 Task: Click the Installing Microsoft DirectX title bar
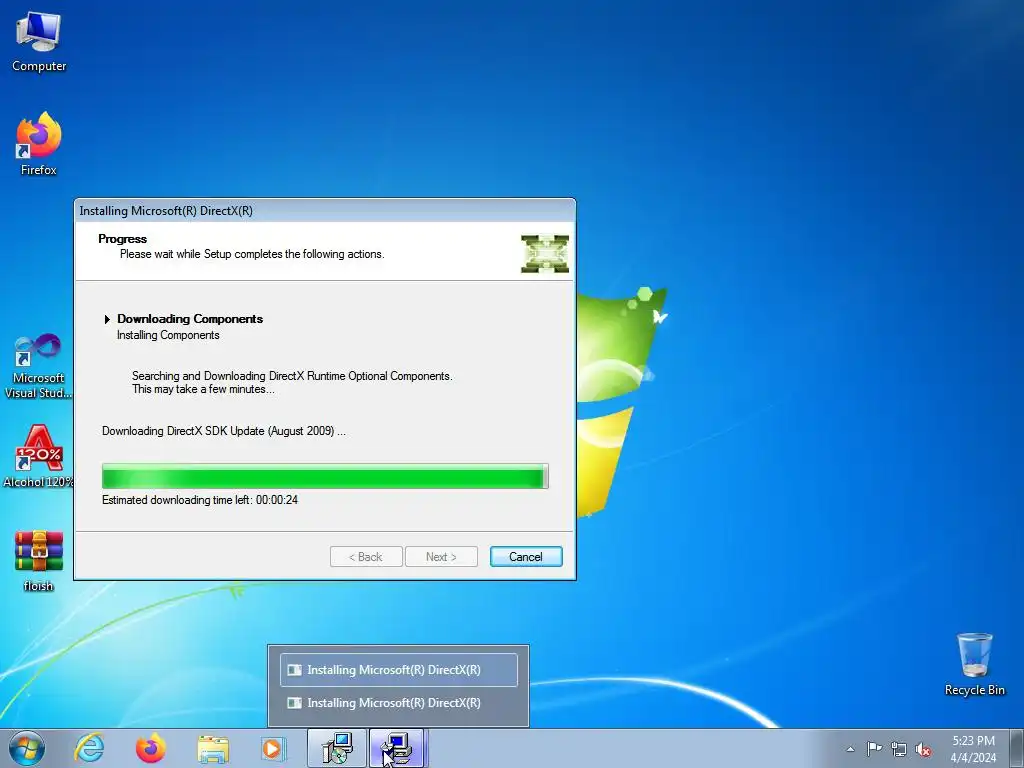pos(325,211)
